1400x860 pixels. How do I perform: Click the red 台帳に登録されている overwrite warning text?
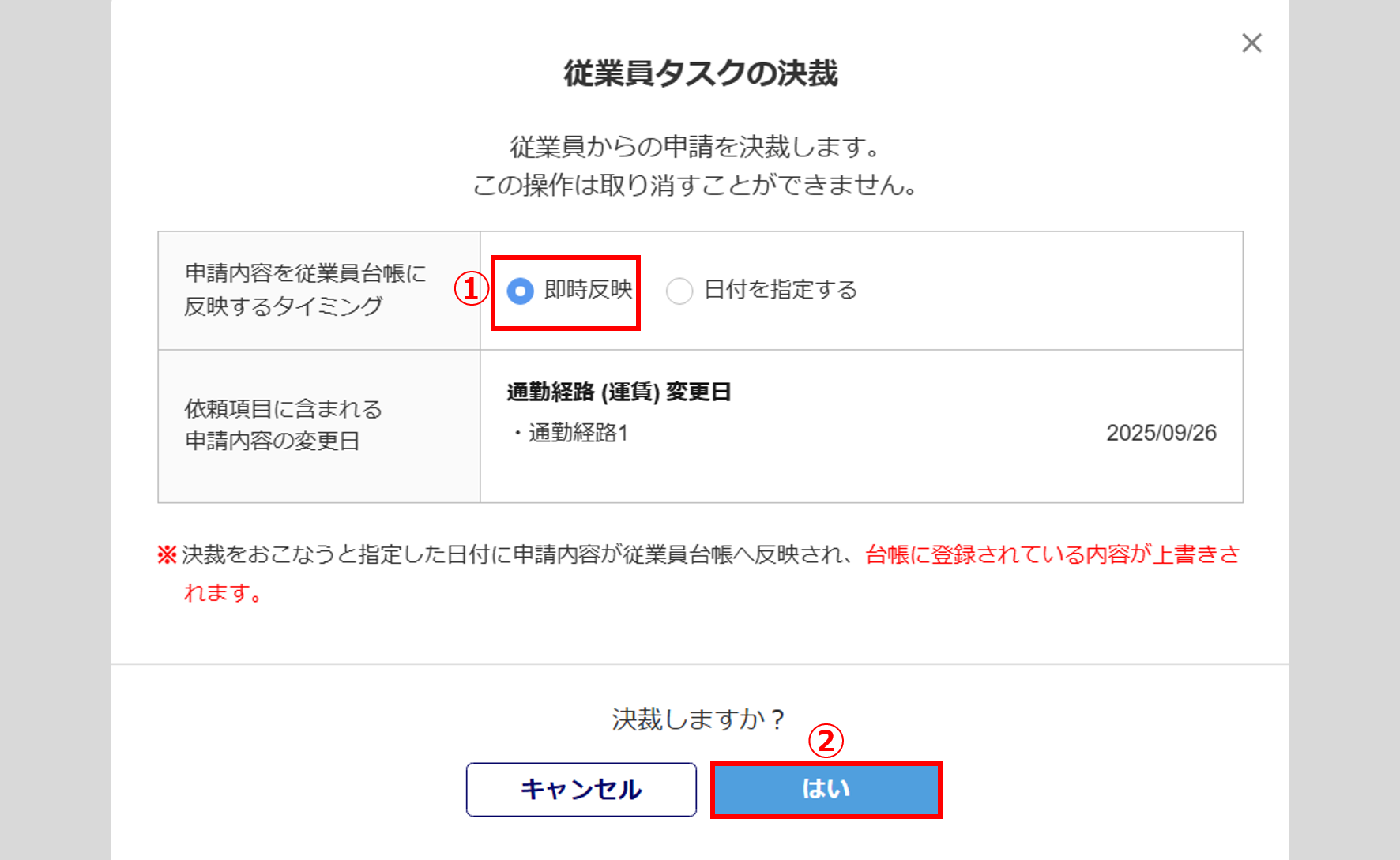click(x=1052, y=554)
